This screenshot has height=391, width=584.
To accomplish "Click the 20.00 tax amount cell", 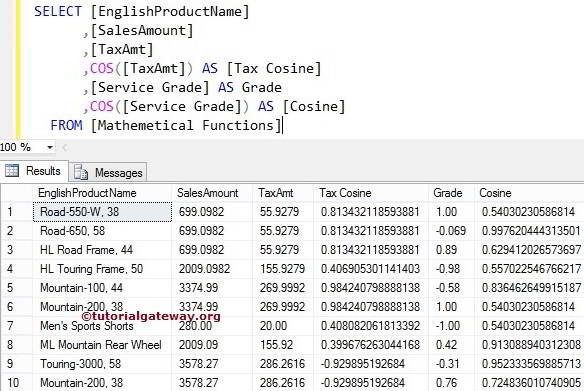I will click(283, 326).
